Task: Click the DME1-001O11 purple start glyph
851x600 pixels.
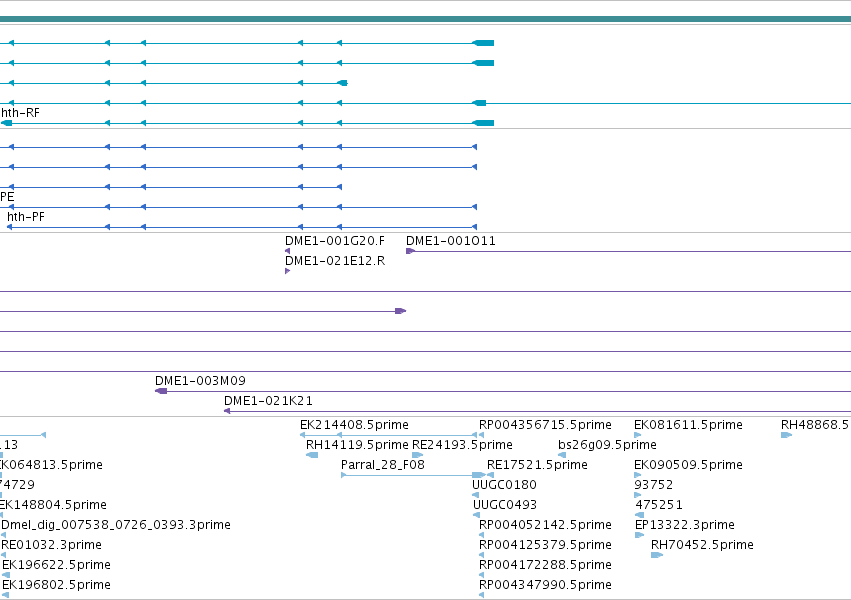Action: (410, 251)
